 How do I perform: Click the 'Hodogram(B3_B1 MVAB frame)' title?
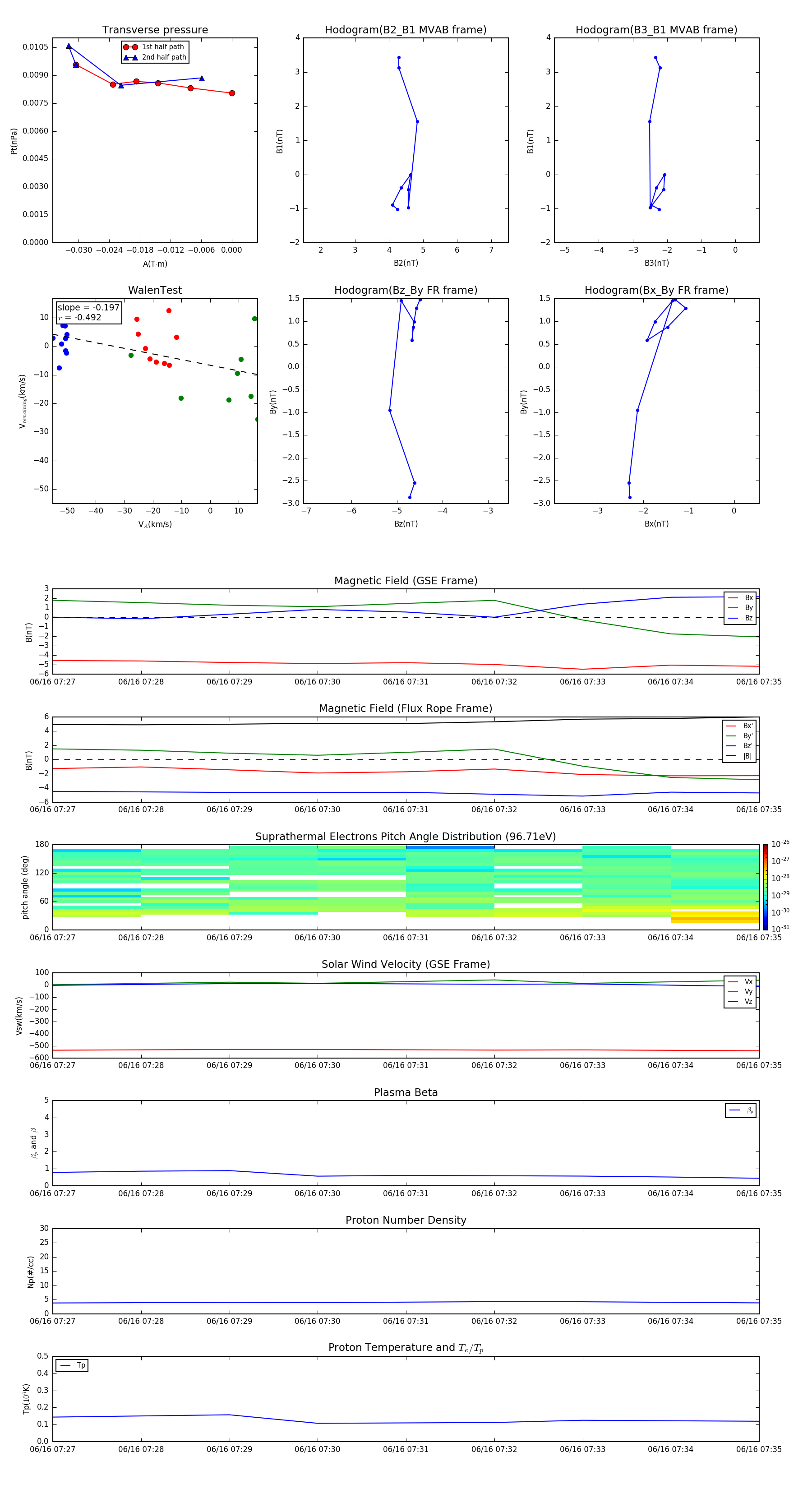tap(656, 30)
